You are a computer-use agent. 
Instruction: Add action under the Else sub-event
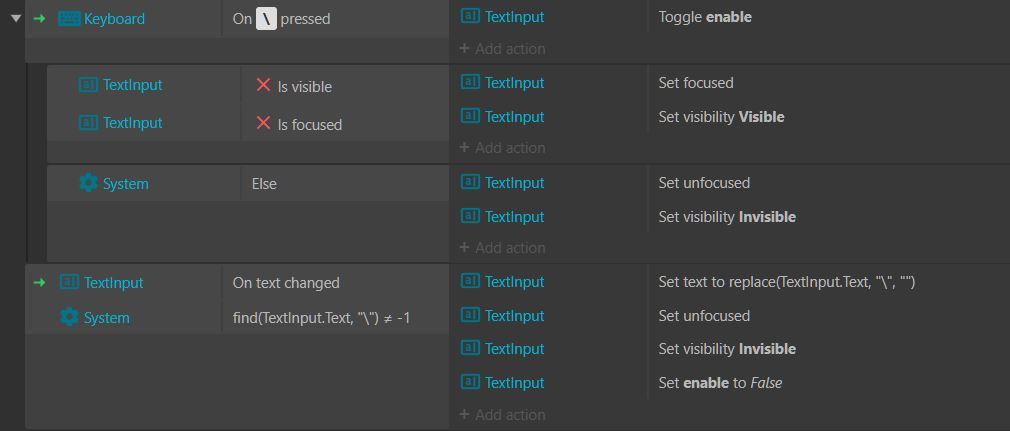502,248
